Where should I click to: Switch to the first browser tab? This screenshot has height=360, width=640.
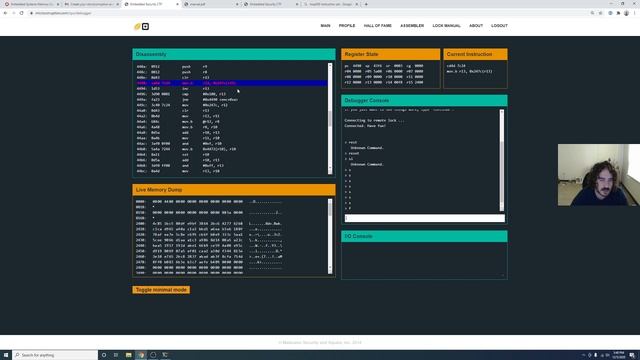coord(32,4)
